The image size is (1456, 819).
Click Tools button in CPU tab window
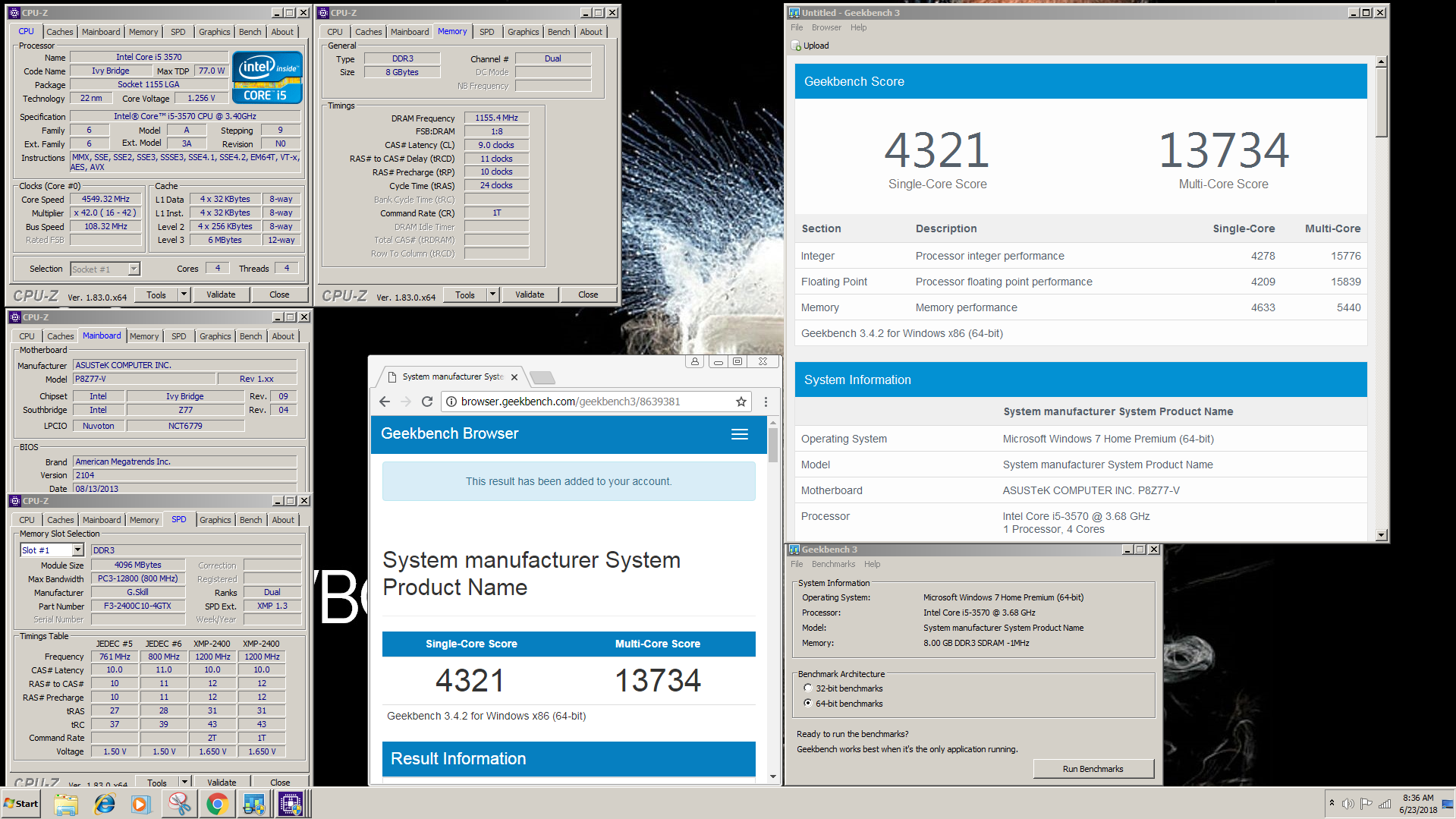(x=156, y=295)
